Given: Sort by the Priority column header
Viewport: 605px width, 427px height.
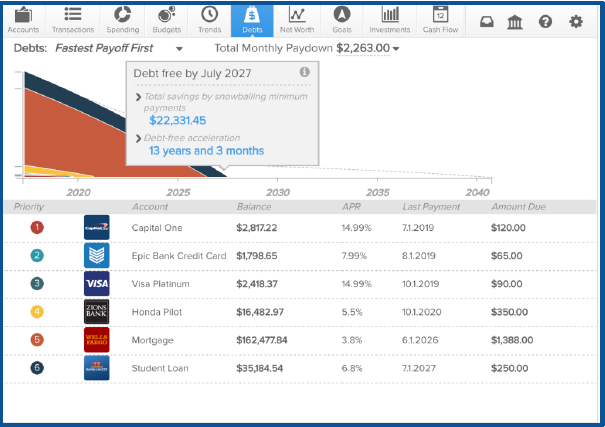Looking at the screenshot, I should click(x=29, y=207).
